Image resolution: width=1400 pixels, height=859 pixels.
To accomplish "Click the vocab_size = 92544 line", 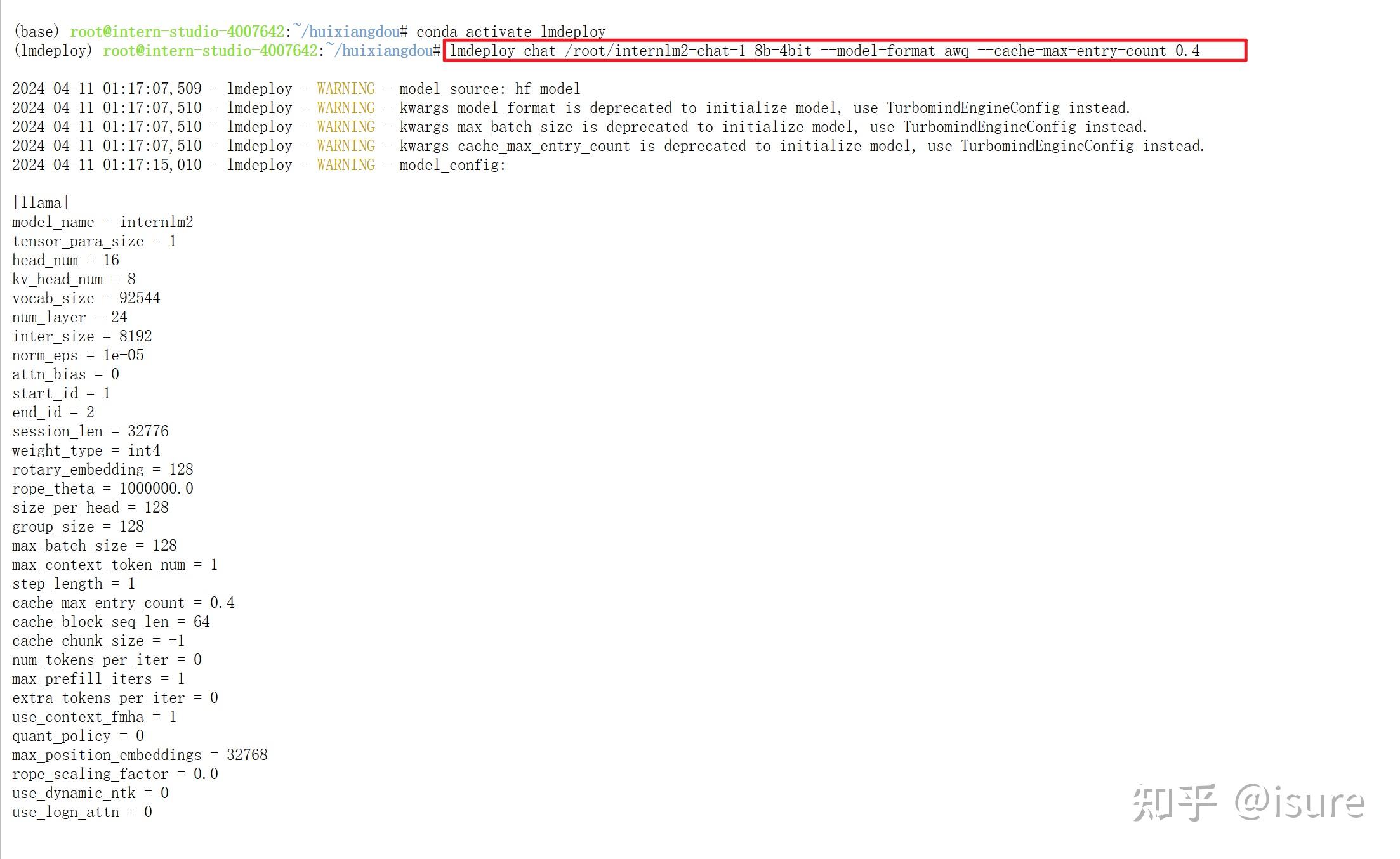I will point(86,298).
